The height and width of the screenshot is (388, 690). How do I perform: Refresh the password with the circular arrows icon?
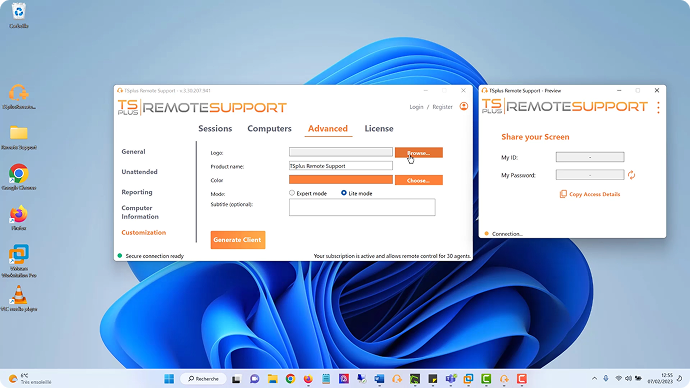pyautogui.click(x=631, y=175)
